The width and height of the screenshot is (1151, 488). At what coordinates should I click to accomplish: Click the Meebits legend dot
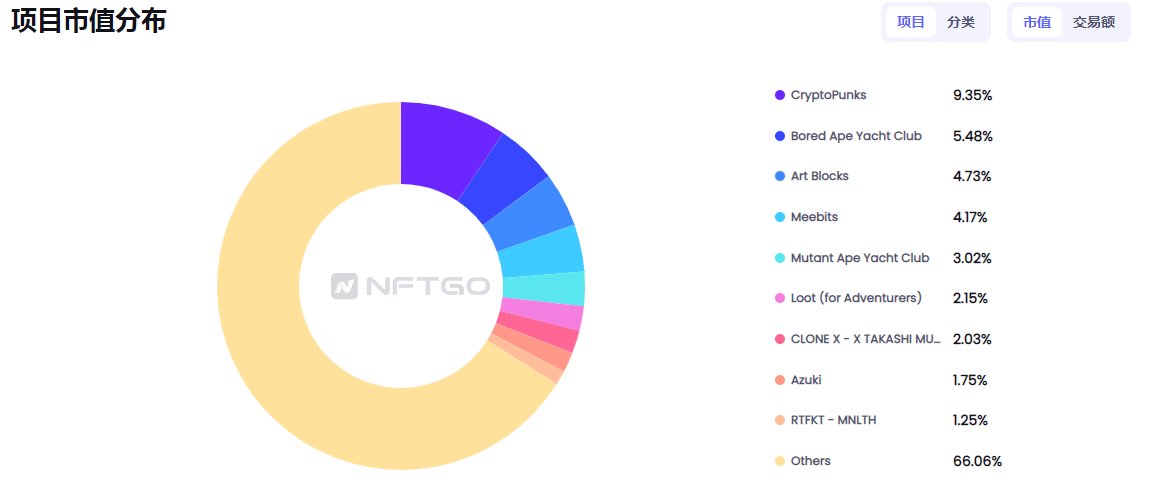tap(780, 218)
